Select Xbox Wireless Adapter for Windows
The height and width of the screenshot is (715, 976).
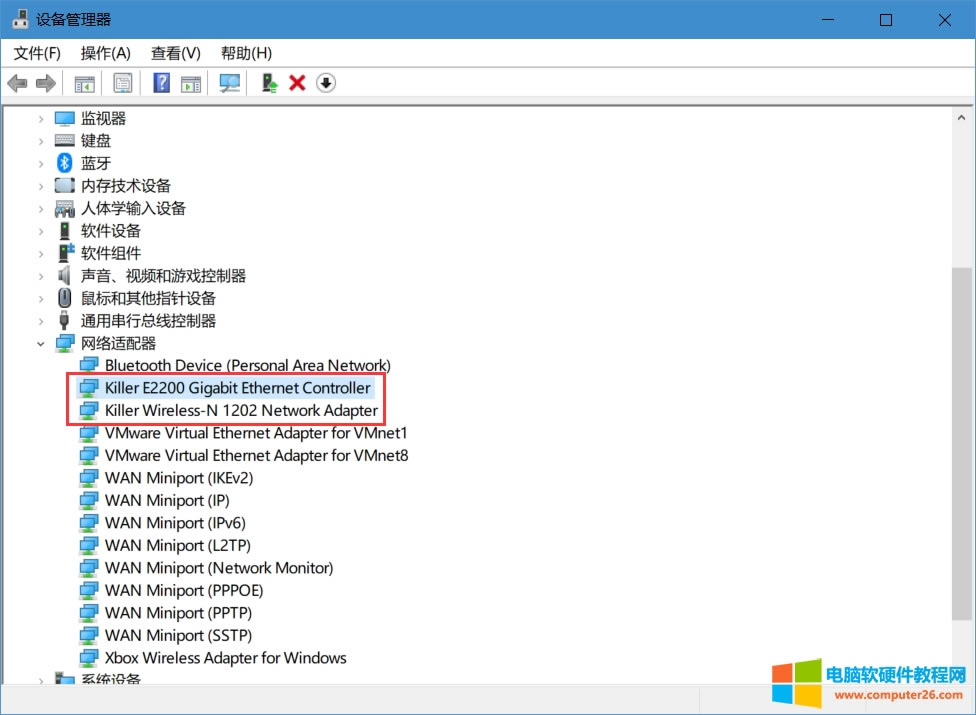point(226,658)
